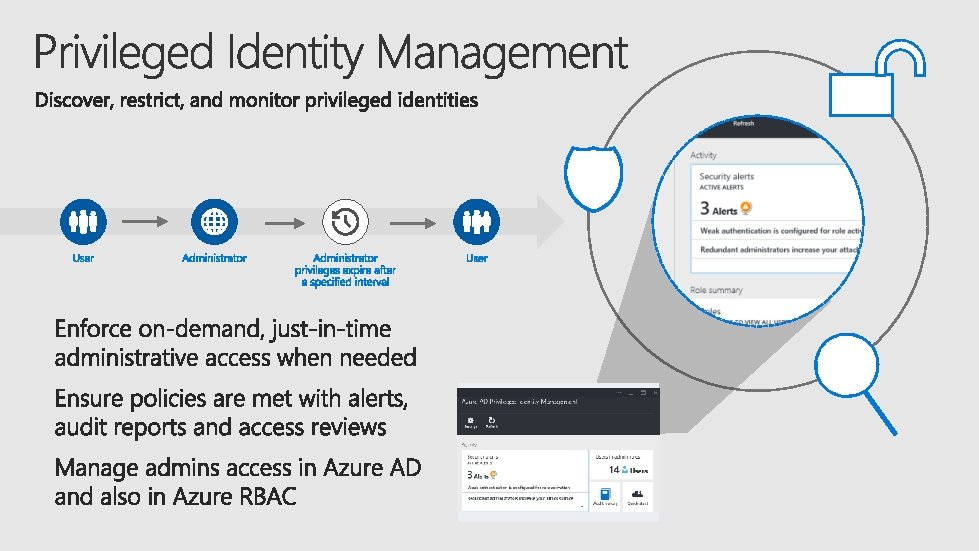The image size is (979, 551).
Task: Open the Audit history book tile
Action: [605, 496]
